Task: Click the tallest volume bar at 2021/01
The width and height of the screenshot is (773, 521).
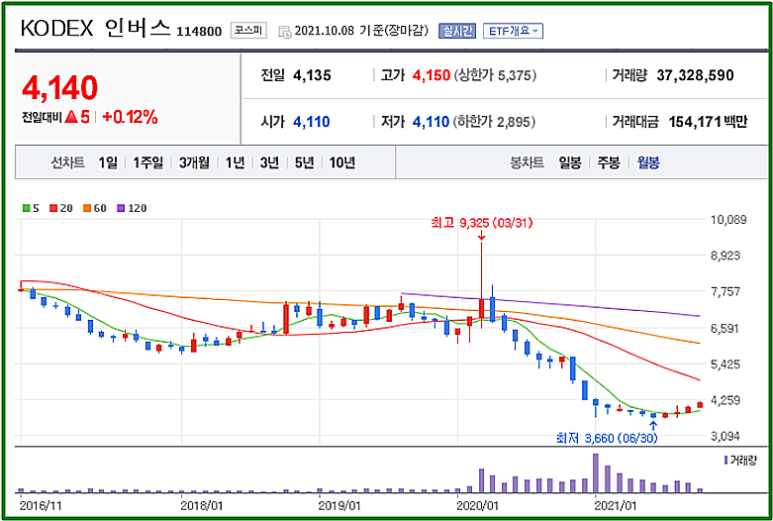Action: (596, 473)
